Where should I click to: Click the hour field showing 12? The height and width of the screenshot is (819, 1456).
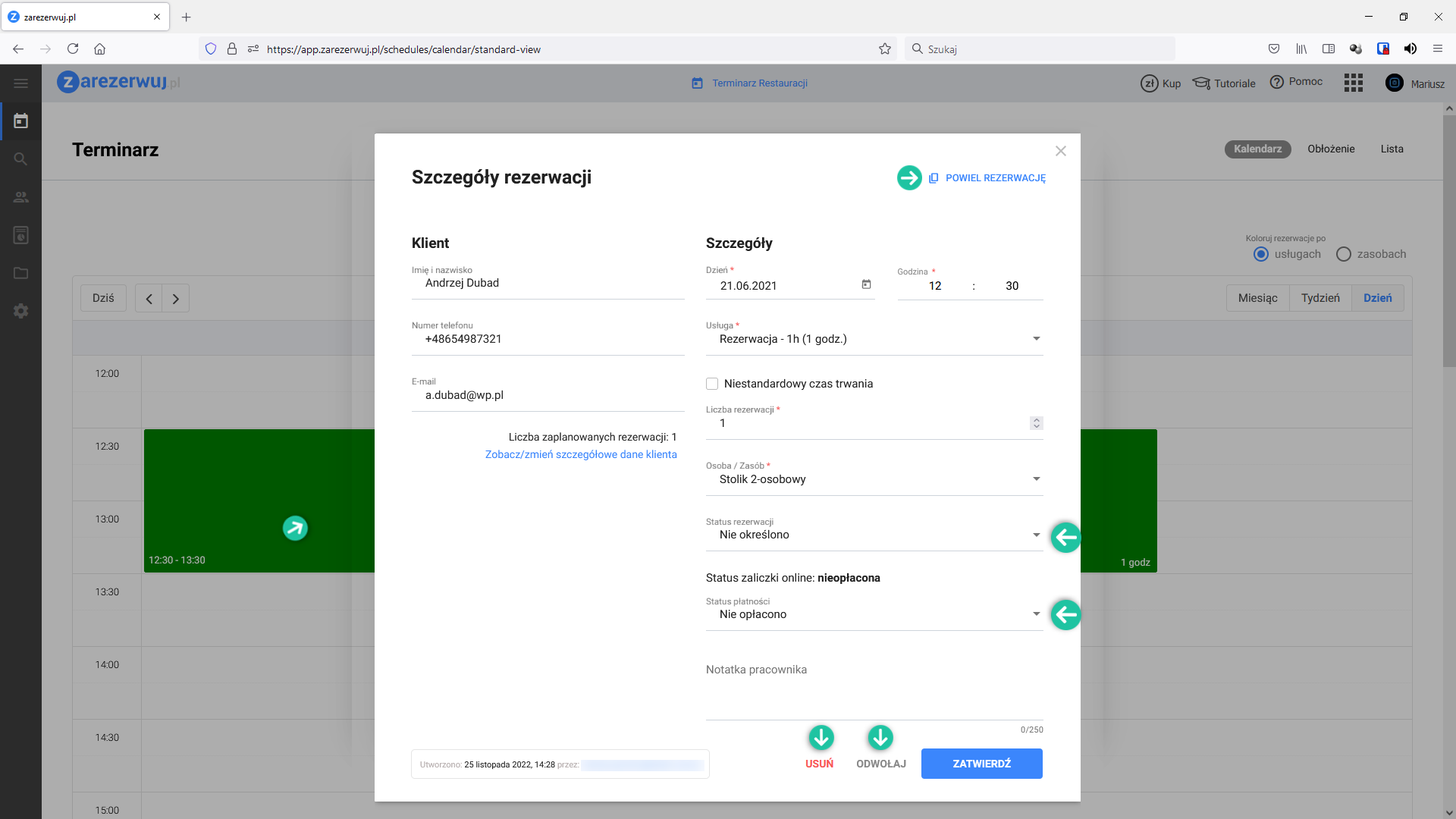[935, 286]
